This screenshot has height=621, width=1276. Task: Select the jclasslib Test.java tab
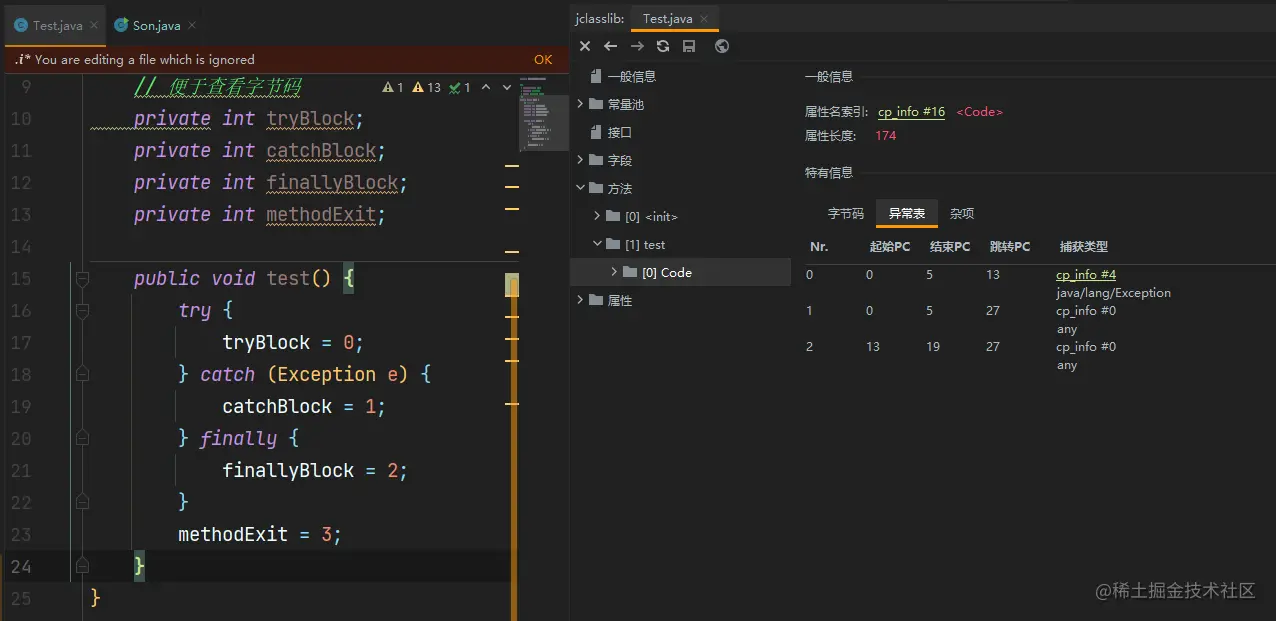674,18
